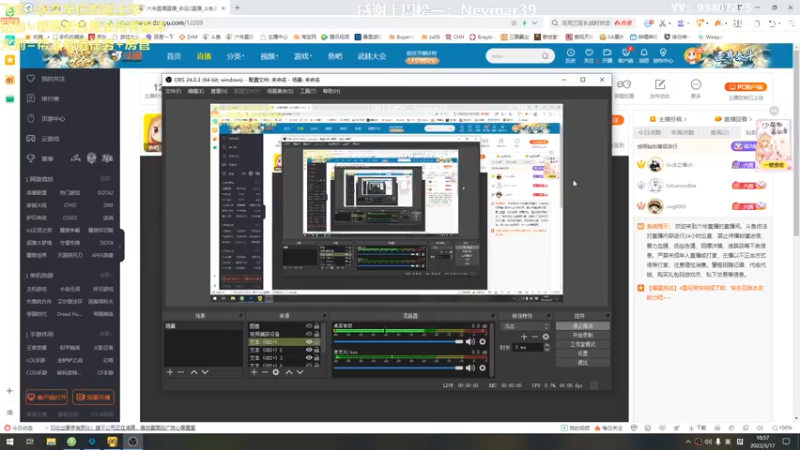Open the OBS 编辑(E) menu
The image size is (800, 450).
(195, 91)
